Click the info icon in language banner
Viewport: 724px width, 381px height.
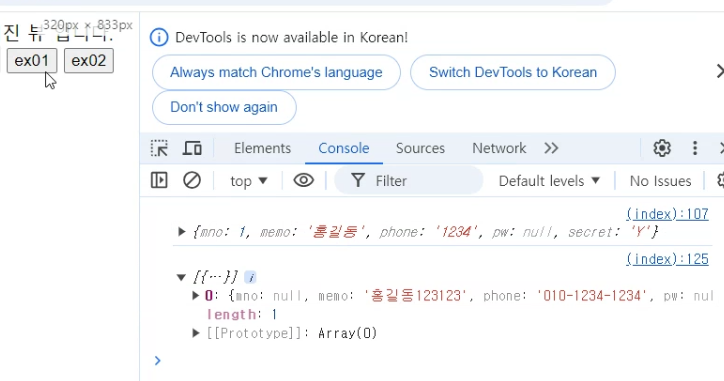[159, 37]
